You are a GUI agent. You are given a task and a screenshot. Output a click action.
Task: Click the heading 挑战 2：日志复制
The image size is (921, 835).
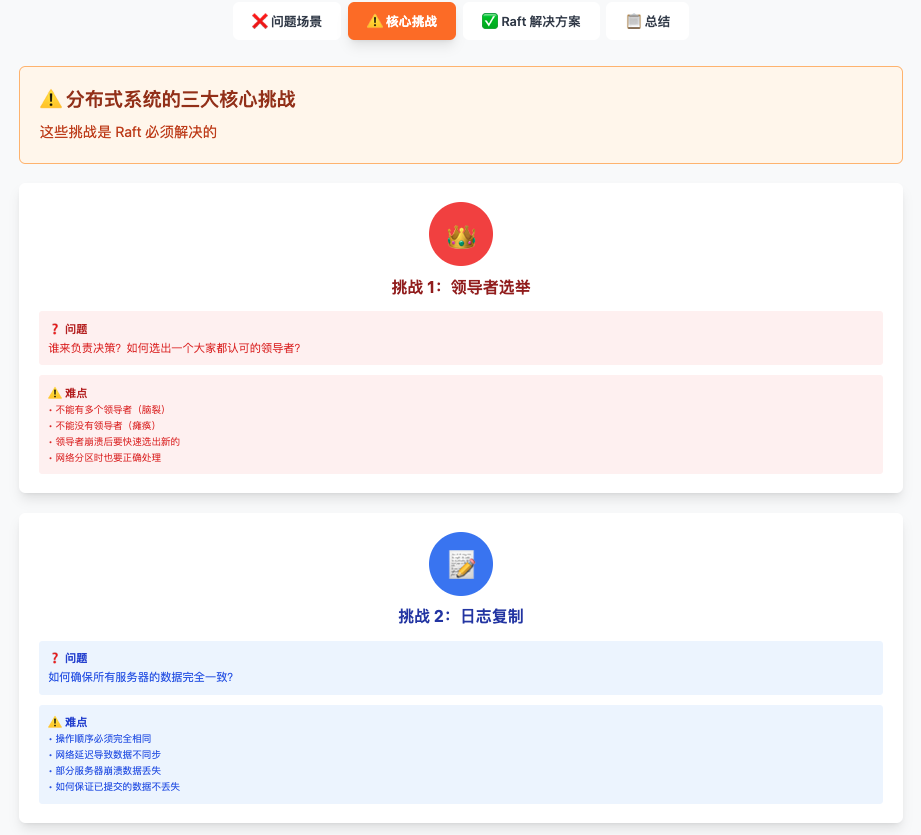pos(461,617)
